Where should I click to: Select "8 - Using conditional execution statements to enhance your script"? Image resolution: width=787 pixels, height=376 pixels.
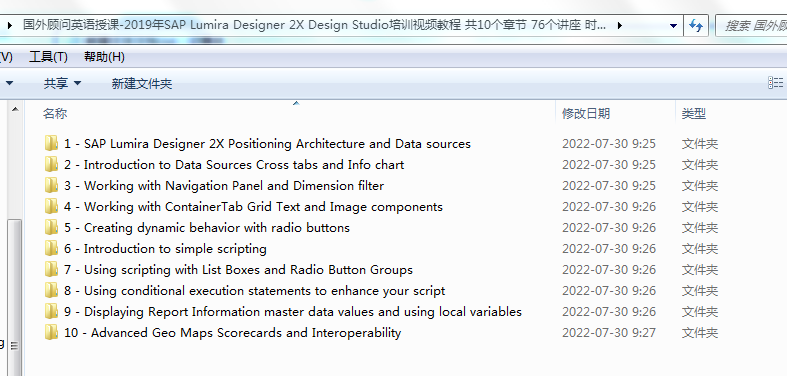point(254,291)
